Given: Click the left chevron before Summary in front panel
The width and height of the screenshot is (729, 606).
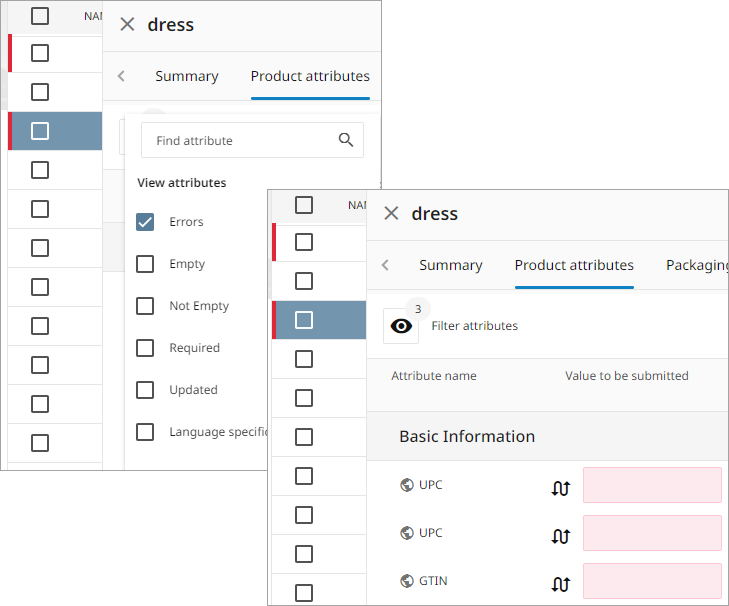Looking at the screenshot, I should click(x=385, y=265).
